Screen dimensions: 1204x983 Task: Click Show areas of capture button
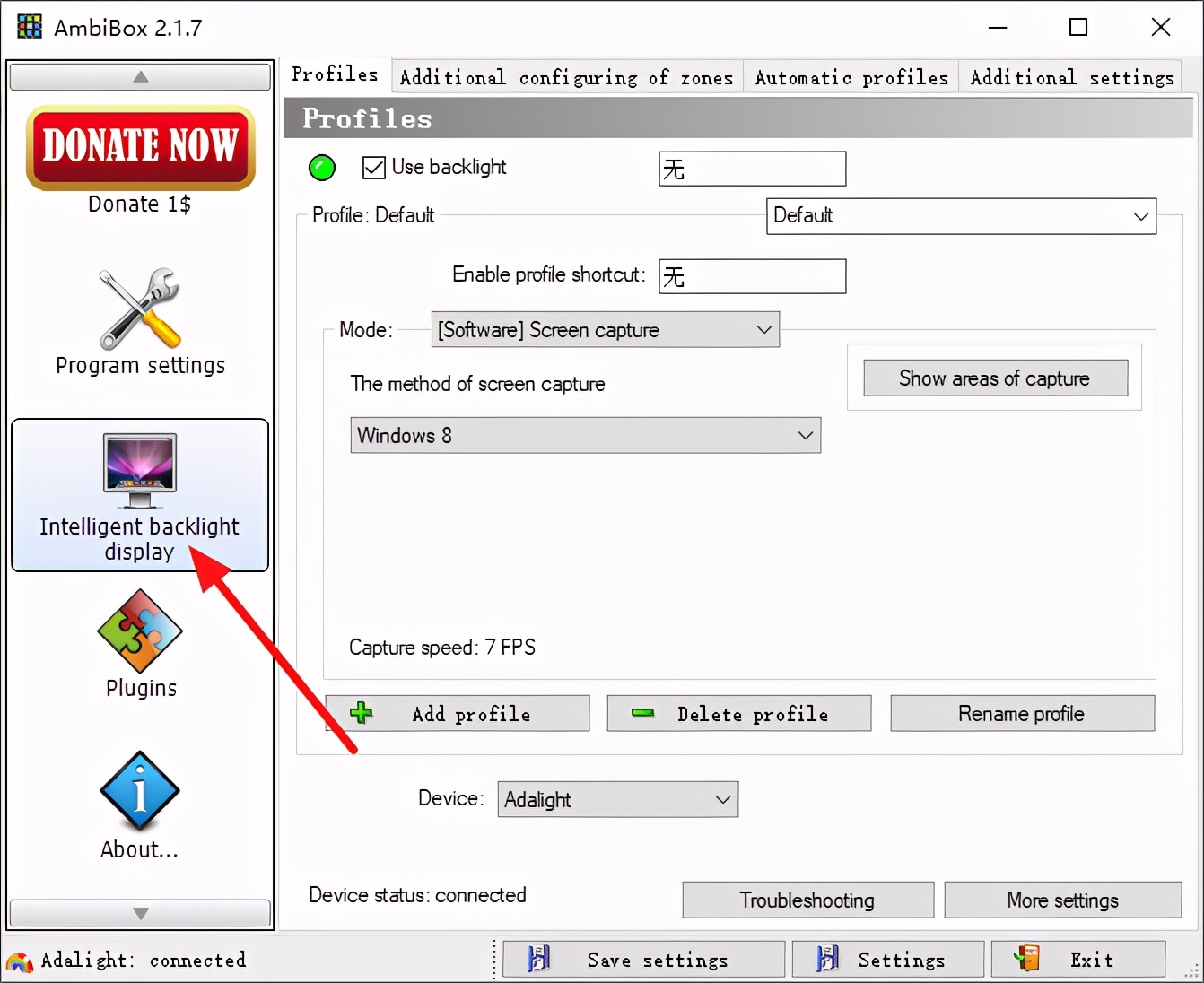tap(996, 378)
